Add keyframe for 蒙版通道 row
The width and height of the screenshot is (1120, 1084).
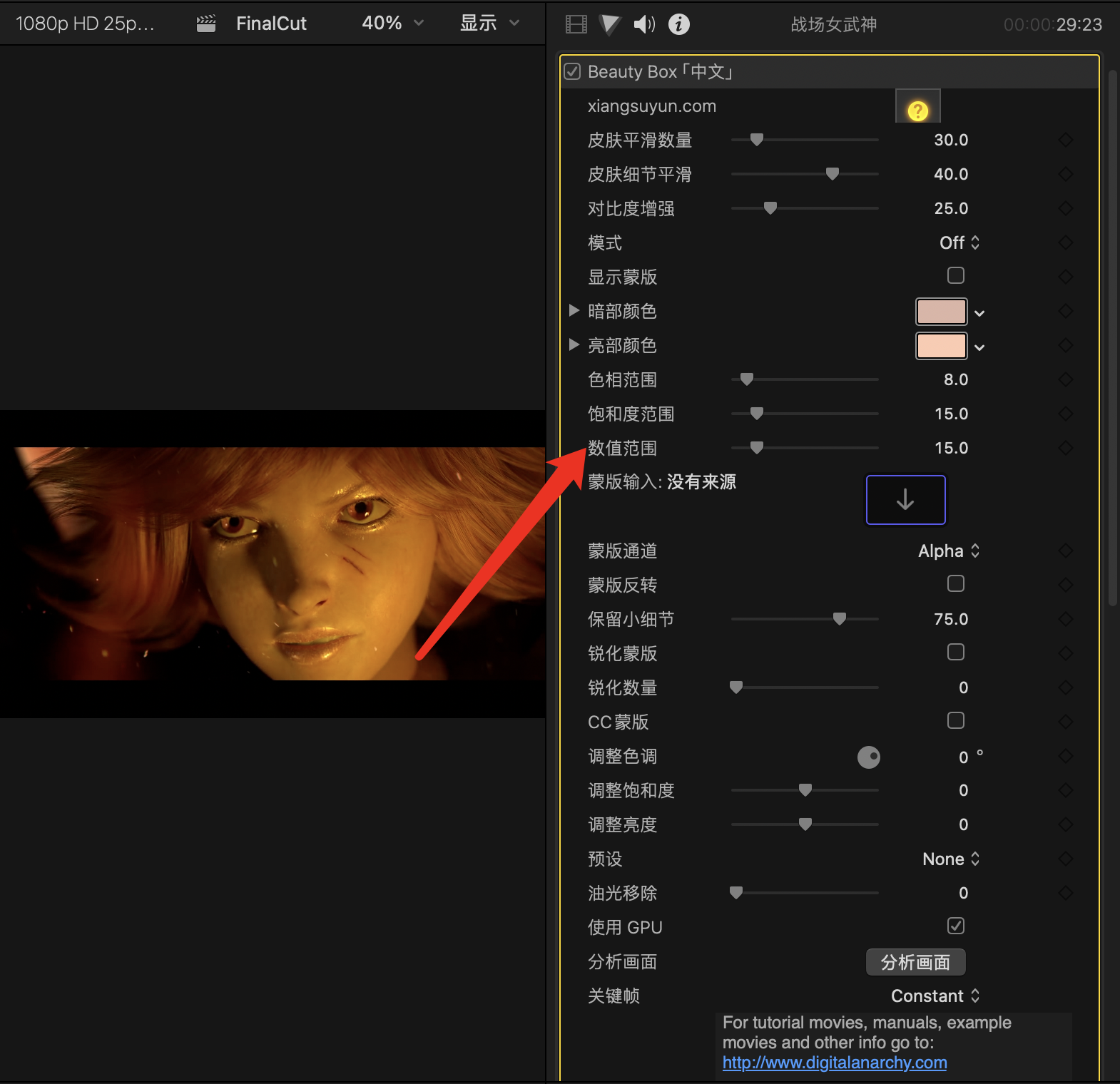click(1066, 551)
